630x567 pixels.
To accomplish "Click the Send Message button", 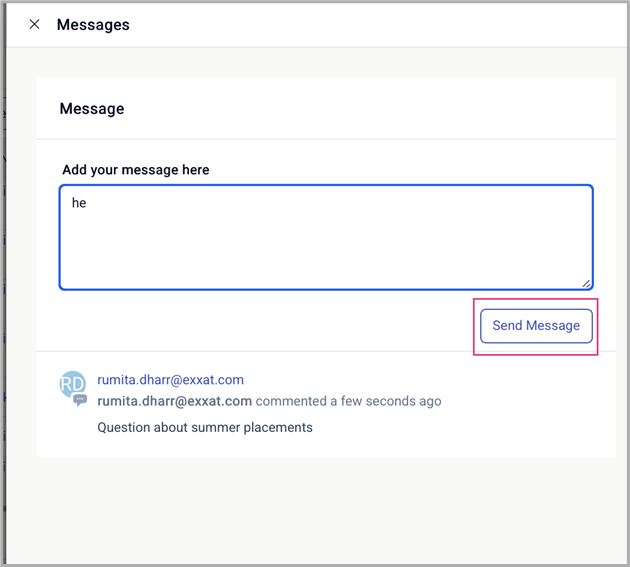I will click(536, 326).
